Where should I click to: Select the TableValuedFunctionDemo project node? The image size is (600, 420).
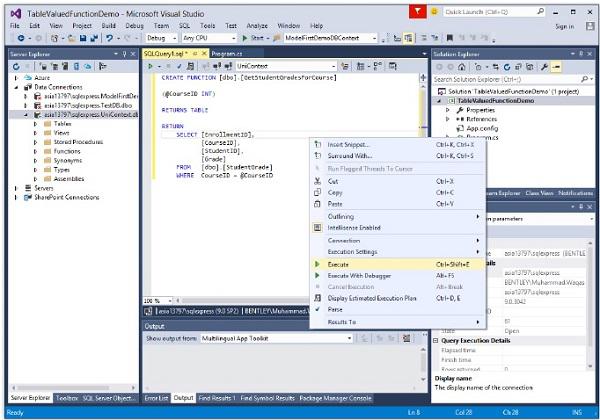(x=496, y=101)
